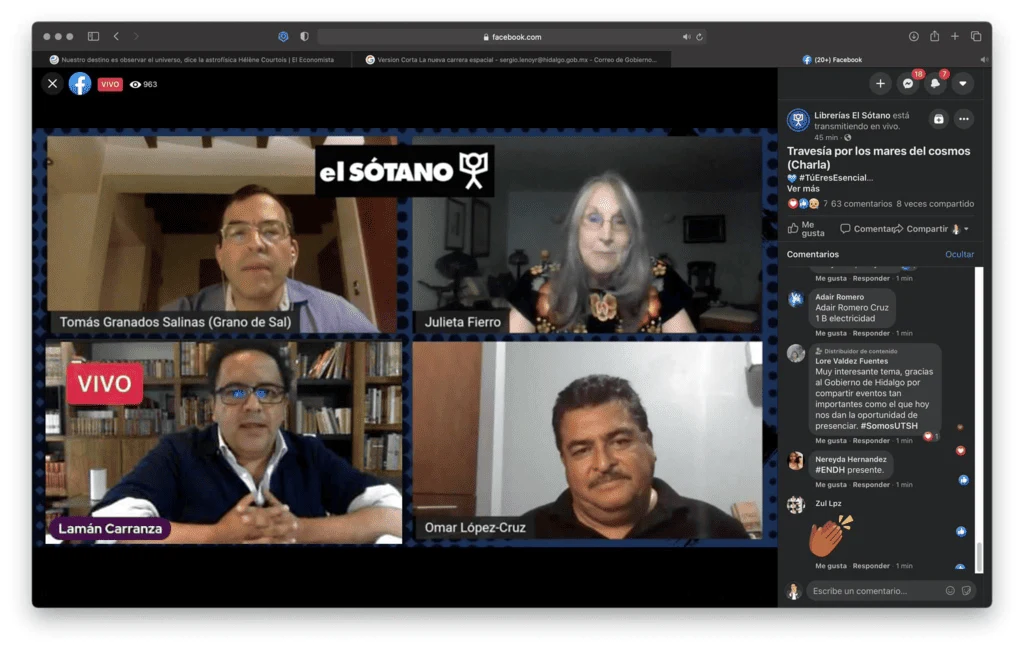1024x650 pixels.
Task: Open the #TúEresEsencial hashtag
Action: tap(836, 178)
